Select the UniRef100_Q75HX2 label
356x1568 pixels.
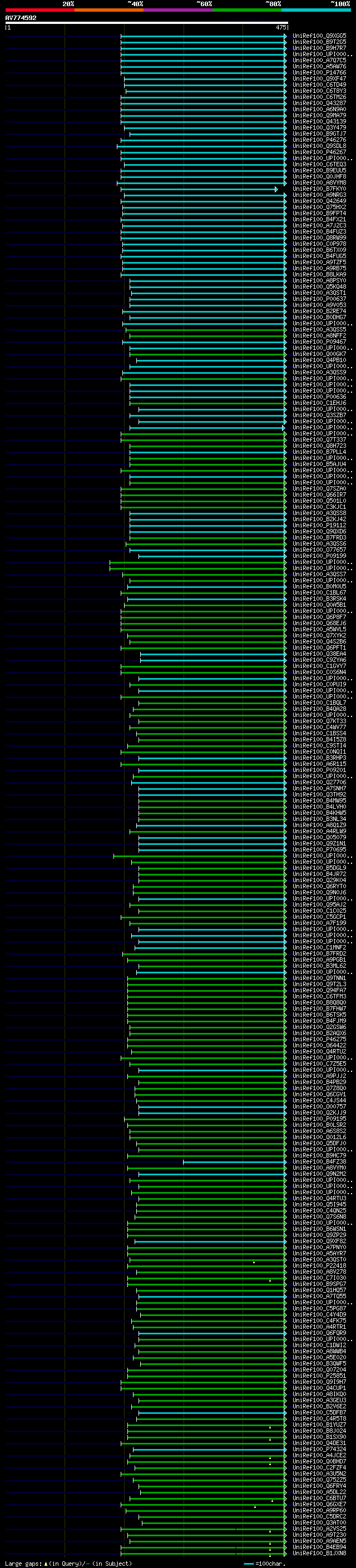[319, 207]
